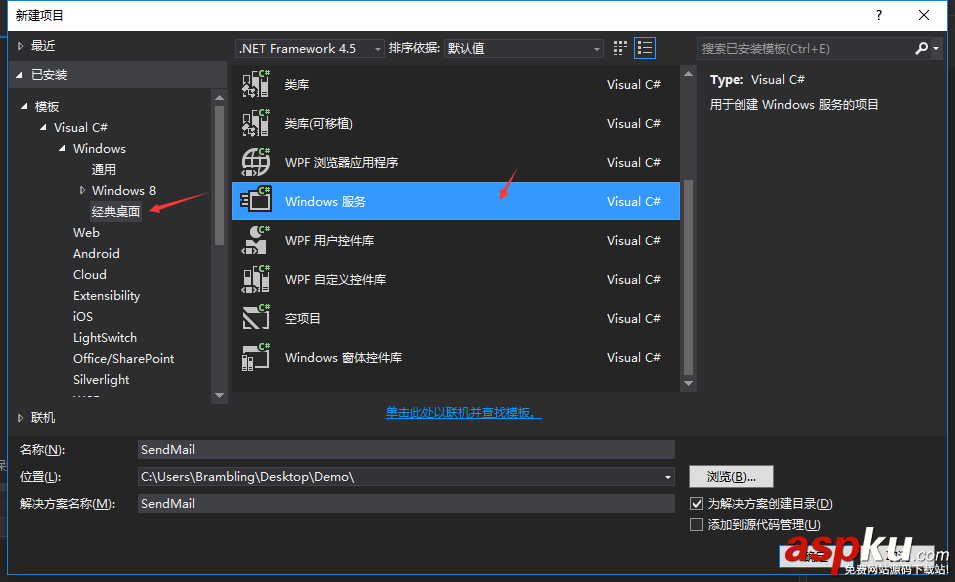Click the 浏览(B)... button
Screen dimensions: 955x582
pyautogui.click(x=731, y=477)
